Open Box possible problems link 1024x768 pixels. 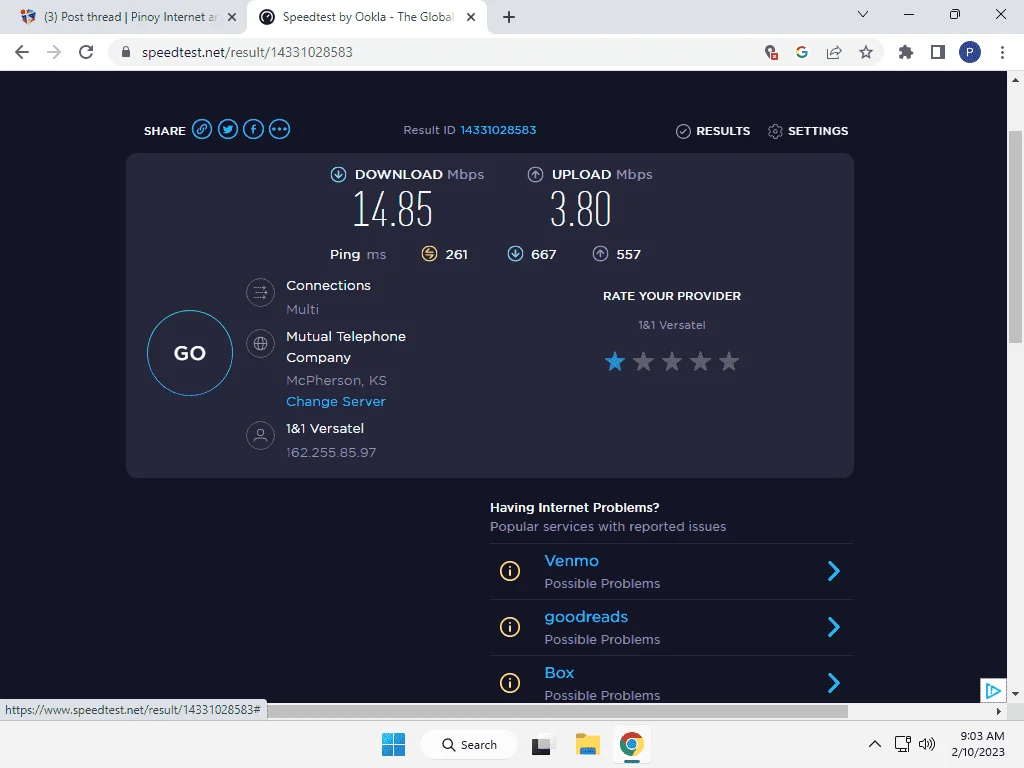(x=560, y=673)
